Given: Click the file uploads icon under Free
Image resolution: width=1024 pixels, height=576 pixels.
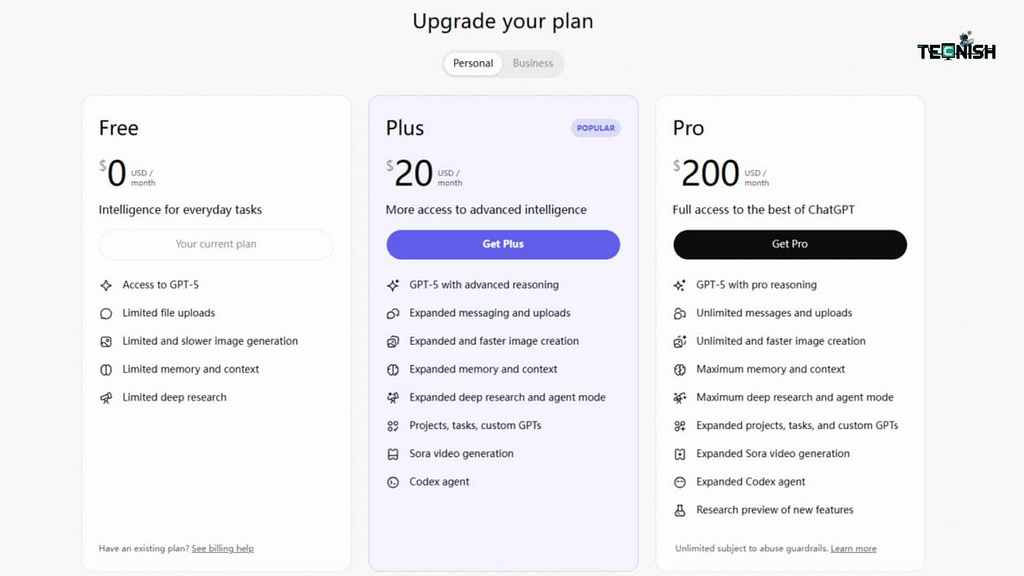Looking at the screenshot, I should (x=105, y=313).
